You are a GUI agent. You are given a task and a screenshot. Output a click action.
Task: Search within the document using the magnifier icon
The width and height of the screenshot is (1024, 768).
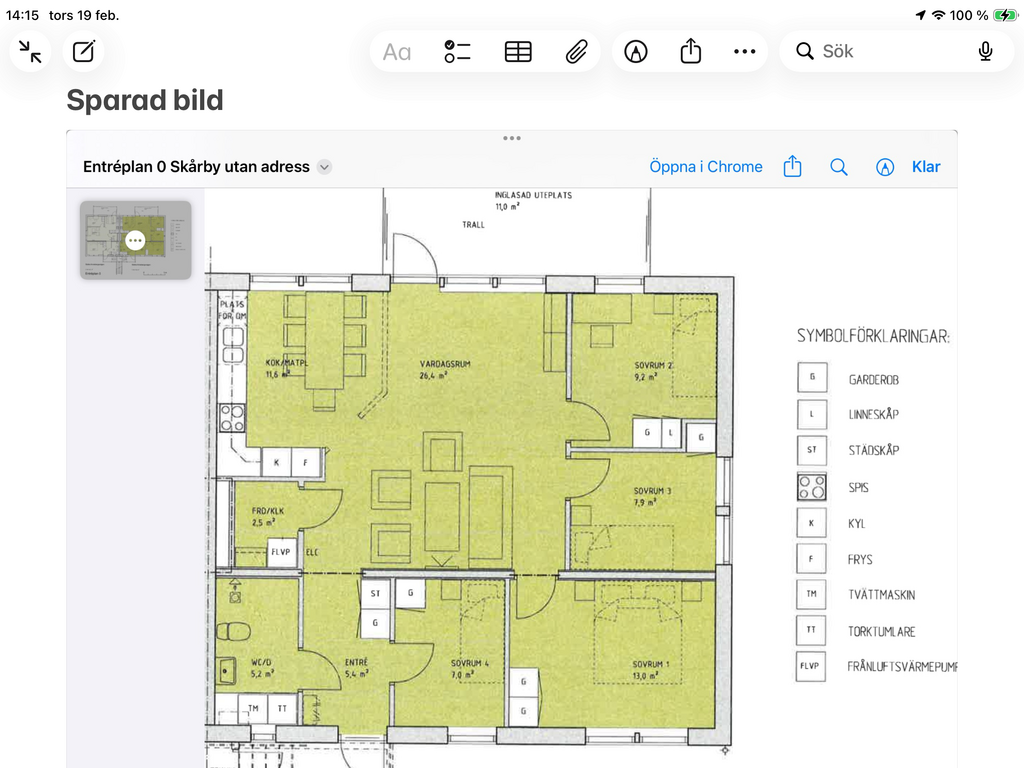[839, 167]
